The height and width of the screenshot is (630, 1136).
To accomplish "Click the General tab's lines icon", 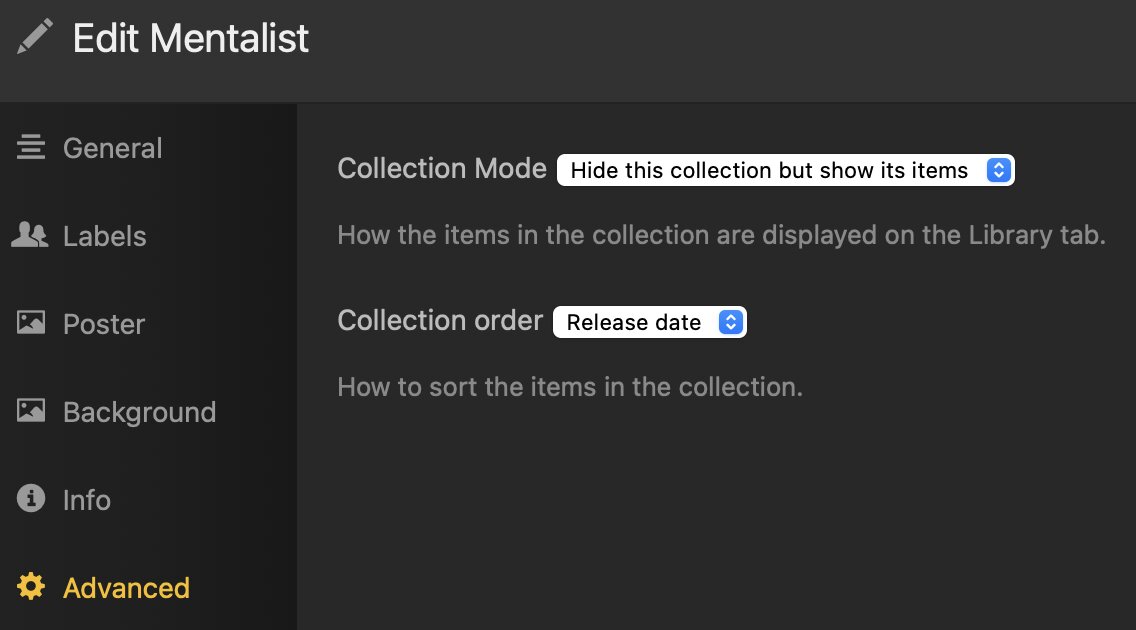I will coord(31,148).
